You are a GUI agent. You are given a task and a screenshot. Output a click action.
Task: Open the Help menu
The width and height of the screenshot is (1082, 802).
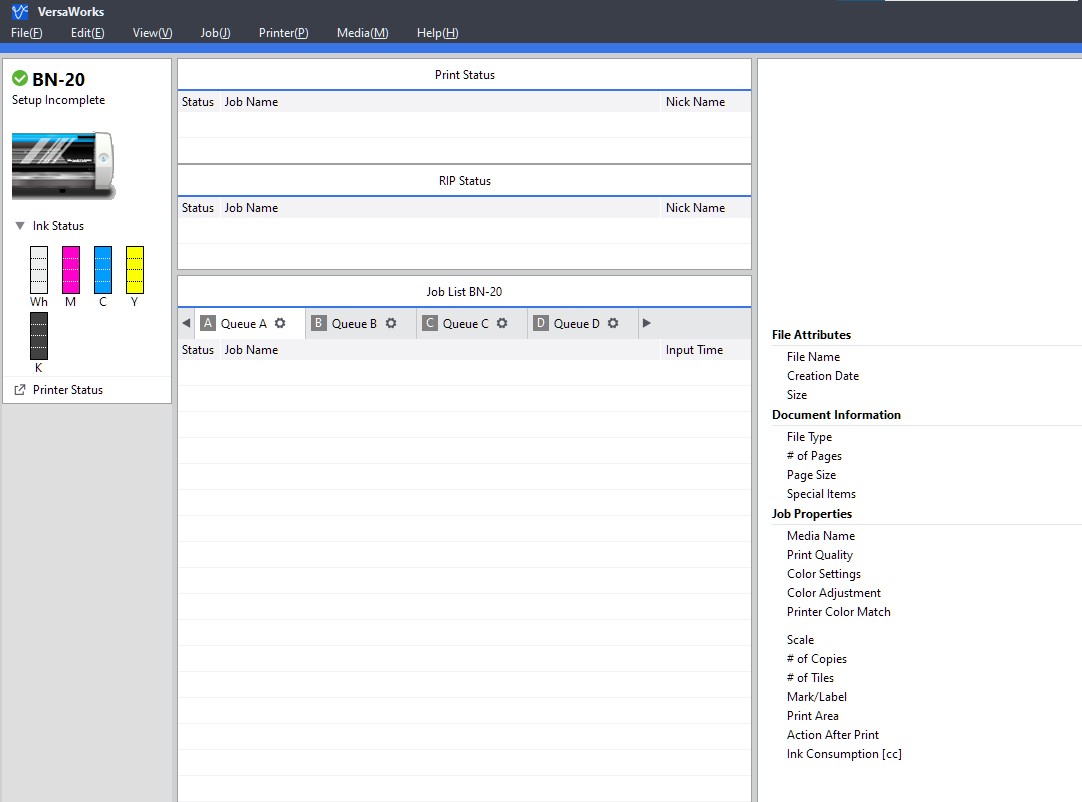click(x=437, y=33)
